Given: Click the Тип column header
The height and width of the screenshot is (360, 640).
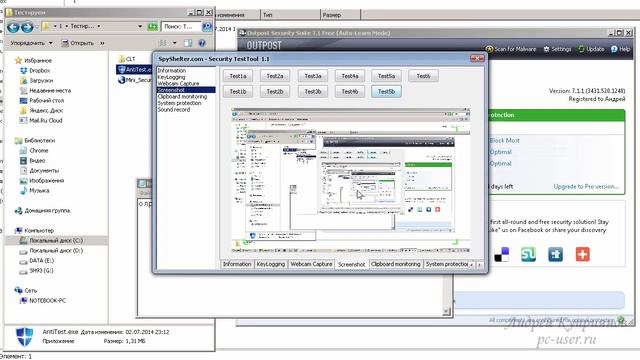Looking at the screenshot, I should pos(290,15).
